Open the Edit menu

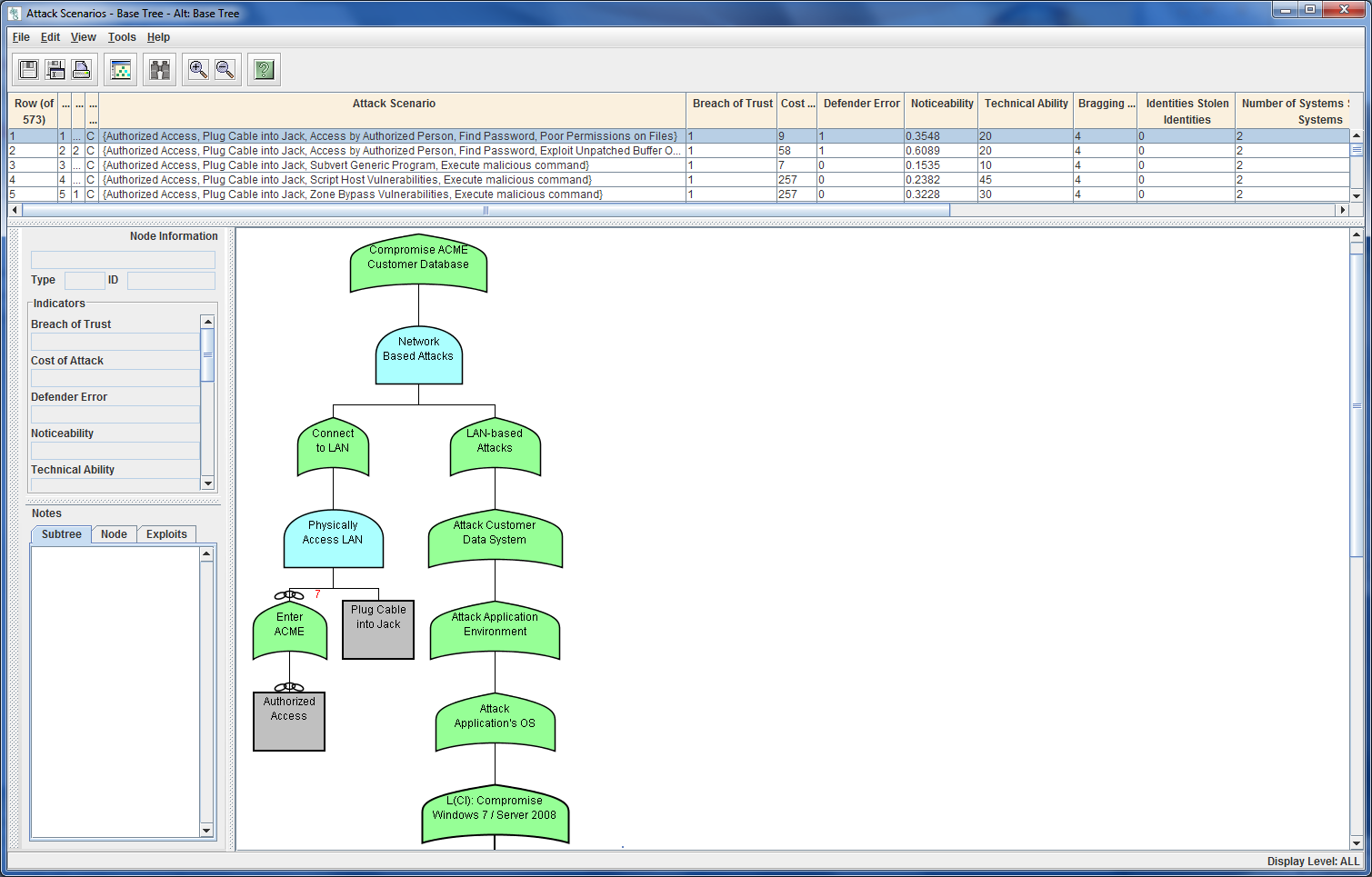[x=50, y=37]
